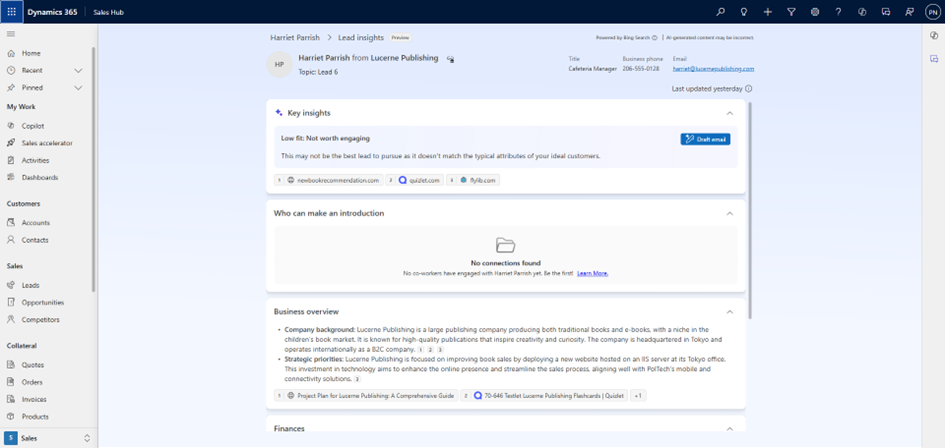Collapse the Finances section chevron
945x448 pixels.
click(x=730, y=429)
